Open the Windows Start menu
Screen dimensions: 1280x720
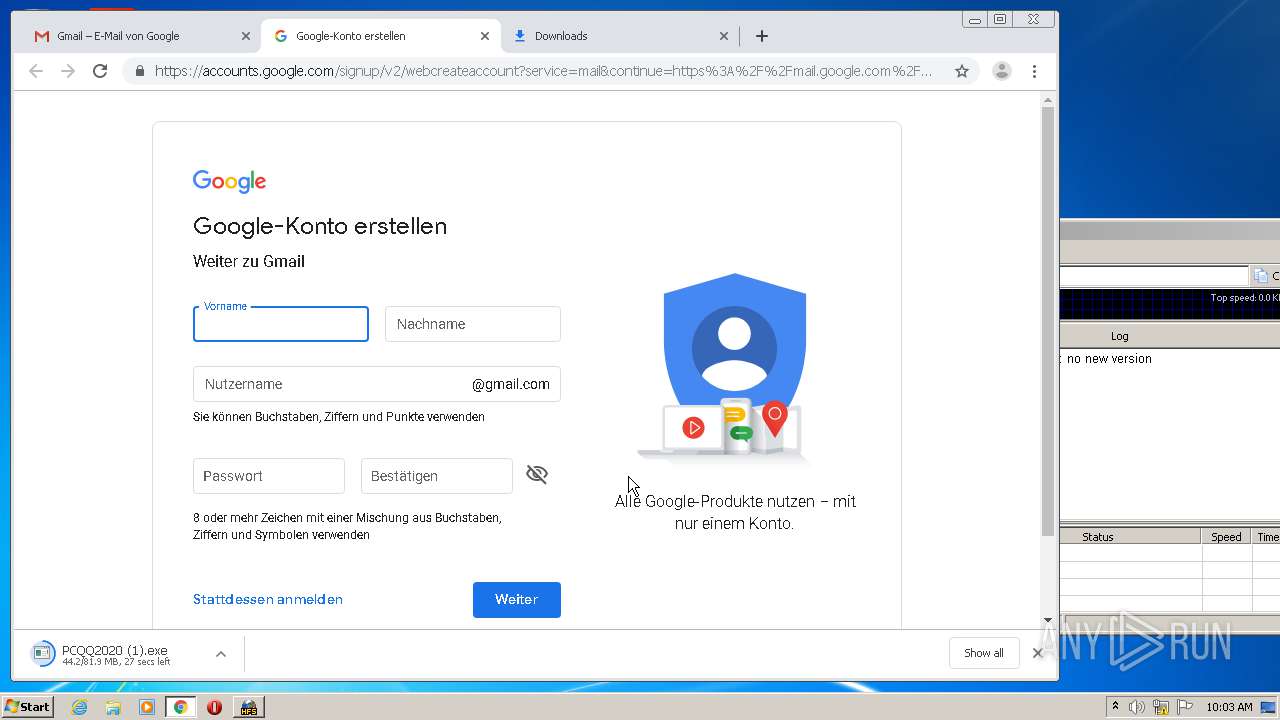(x=27, y=707)
